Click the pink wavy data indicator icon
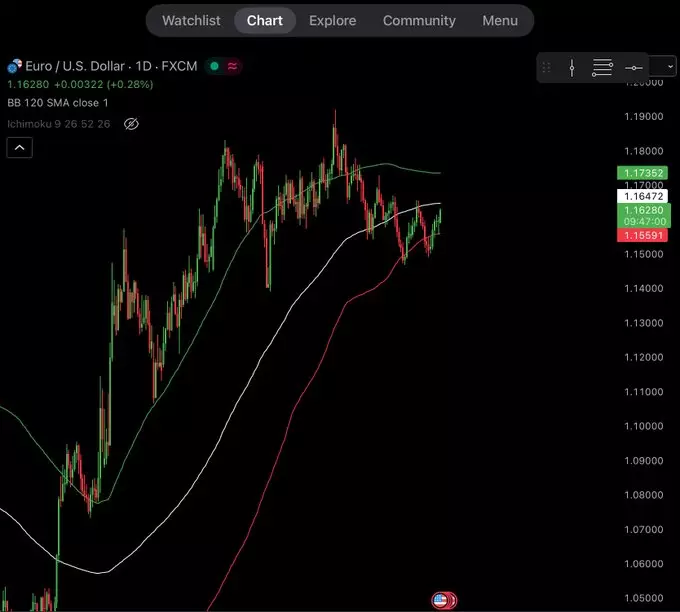The image size is (680, 612). point(232,66)
